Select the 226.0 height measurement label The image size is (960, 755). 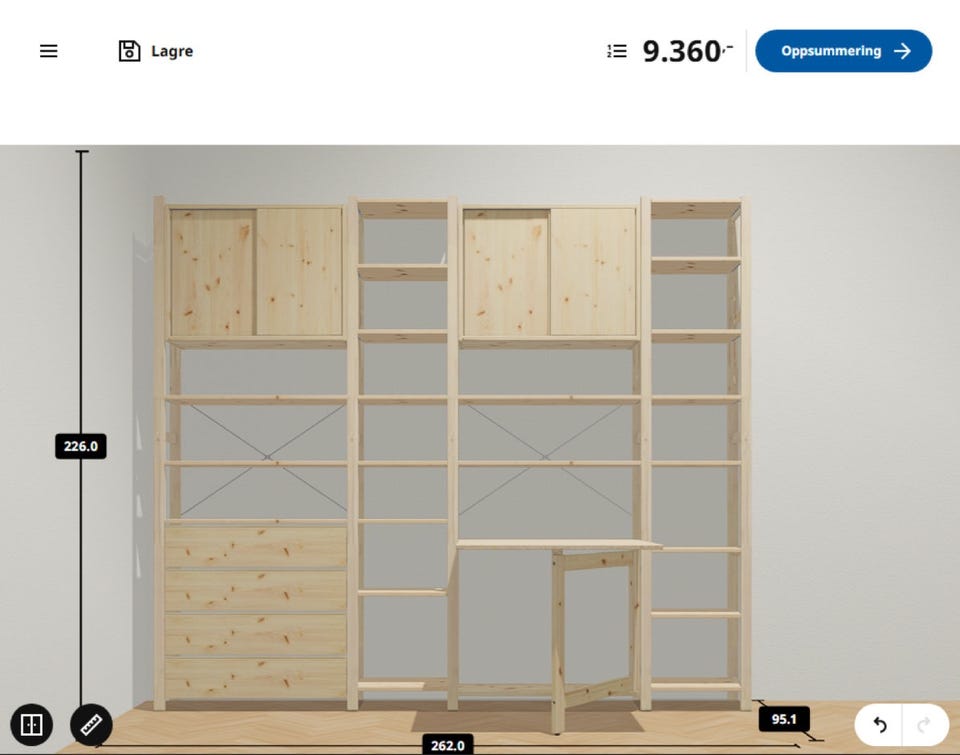tap(81, 446)
